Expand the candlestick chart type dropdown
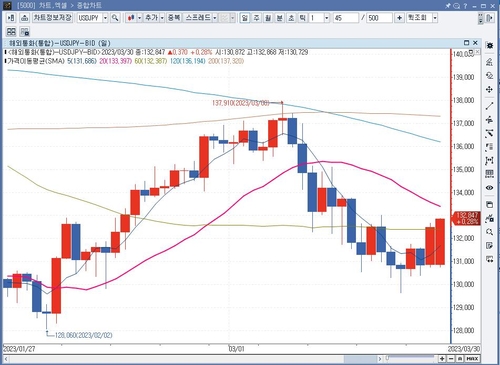Image resolution: width=500 pixels, height=365 pixels. pyautogui.click(x=139, y=18)
